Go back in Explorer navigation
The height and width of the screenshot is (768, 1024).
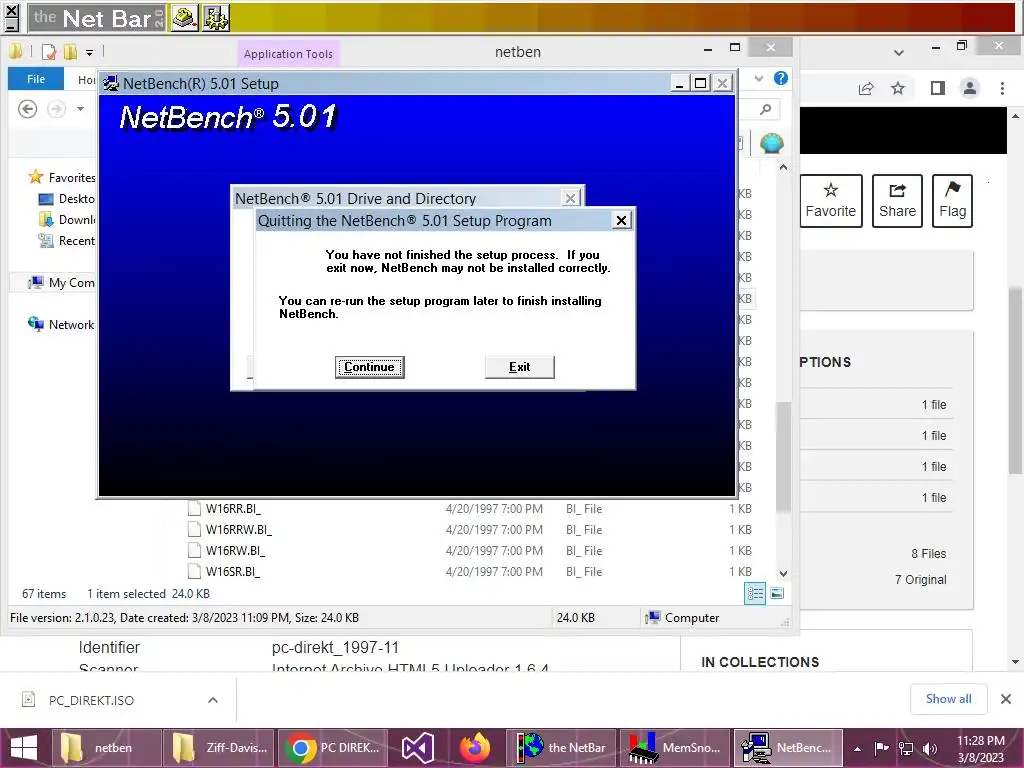click(x=27, y=109)
